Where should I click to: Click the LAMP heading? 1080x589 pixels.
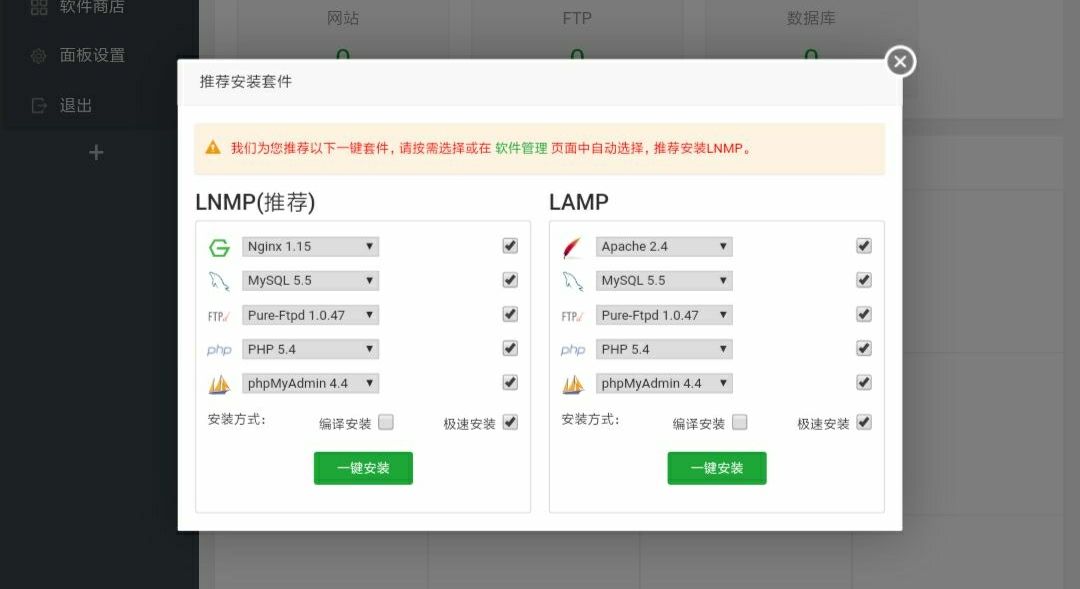click(x=579, y=203)
